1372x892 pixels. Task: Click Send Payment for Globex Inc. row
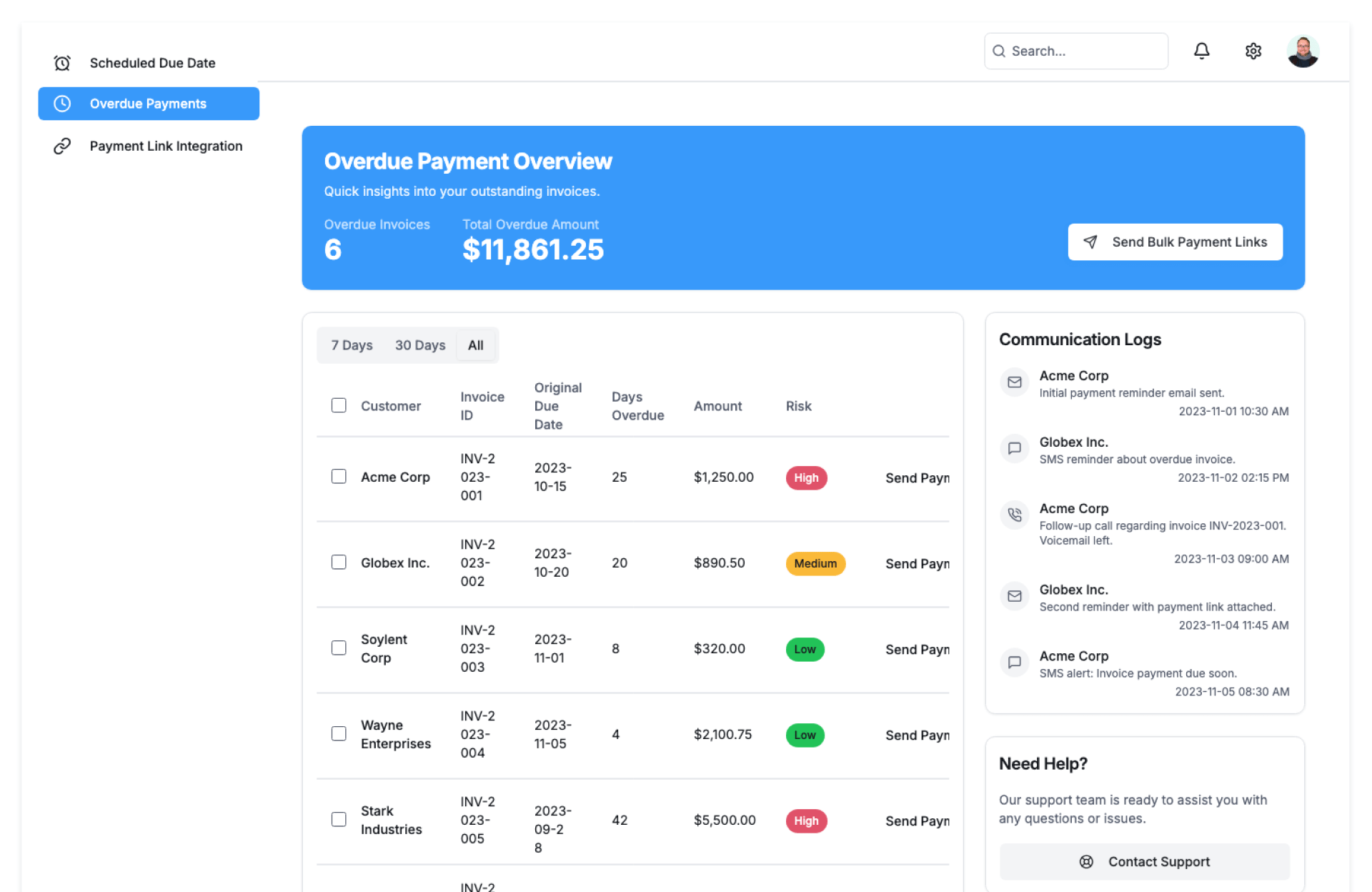click(x=917, y=563)
